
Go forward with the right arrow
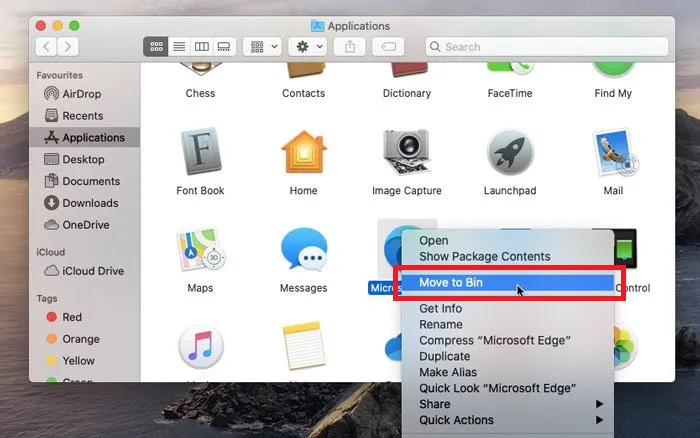(67, 46)
